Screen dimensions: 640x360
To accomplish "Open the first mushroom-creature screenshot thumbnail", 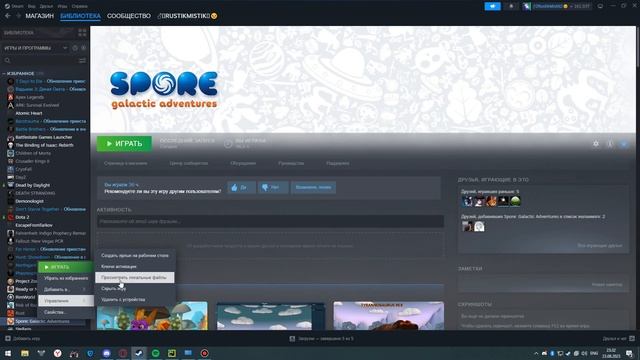I will (x=152, y=316).
